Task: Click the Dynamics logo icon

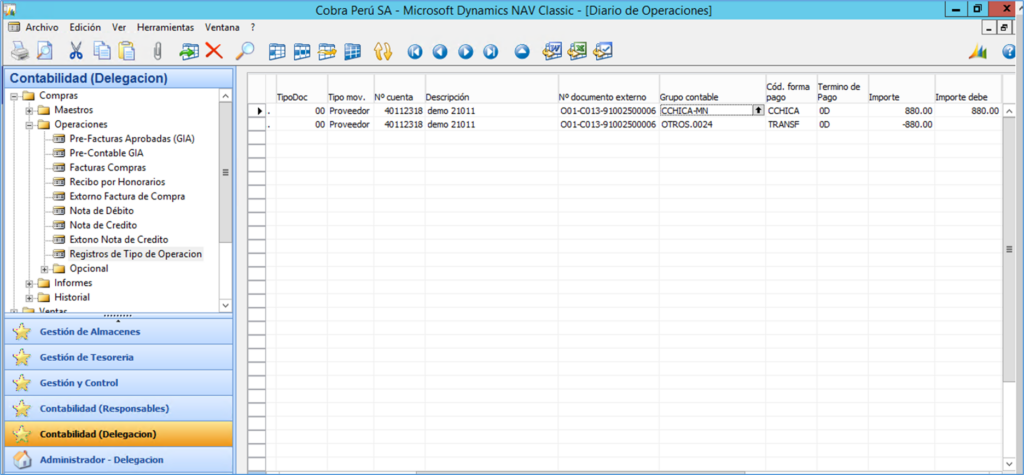Action: 978,52
